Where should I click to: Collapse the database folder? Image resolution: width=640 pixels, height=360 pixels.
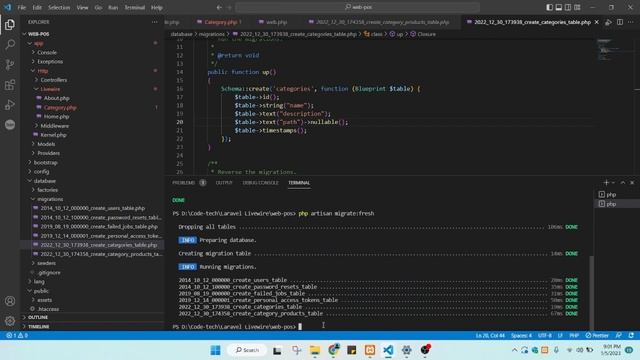pos(92,181)
